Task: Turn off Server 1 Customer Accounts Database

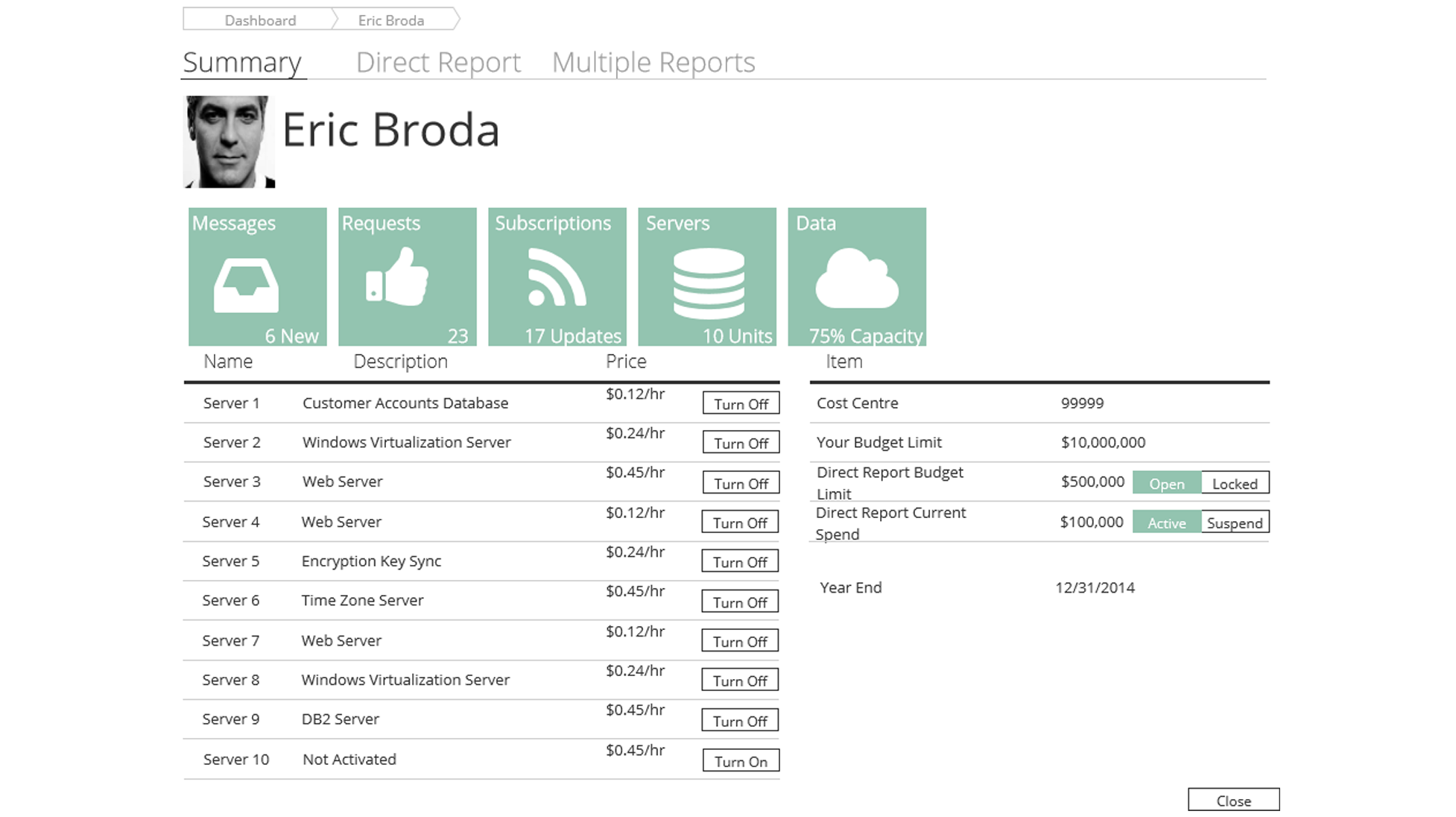Action: pos(741,403)
